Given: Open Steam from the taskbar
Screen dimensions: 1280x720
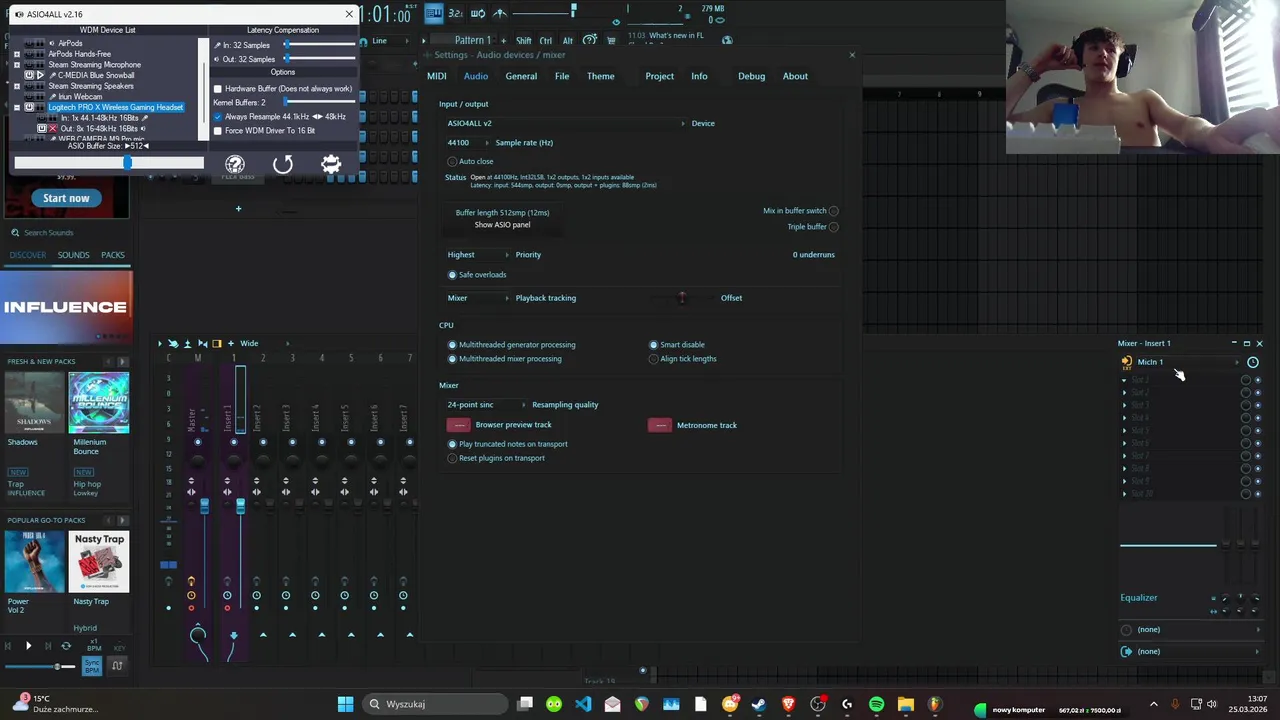Looking at the screenshot, I should [x=759, y=704].
